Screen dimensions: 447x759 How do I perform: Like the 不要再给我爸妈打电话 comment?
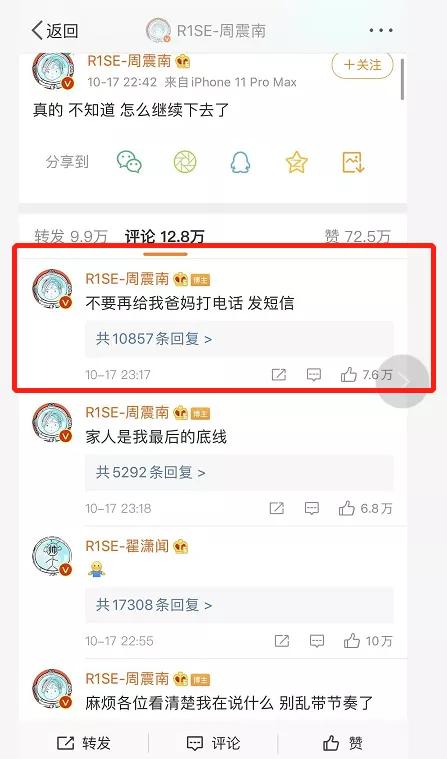pos(366,374)
